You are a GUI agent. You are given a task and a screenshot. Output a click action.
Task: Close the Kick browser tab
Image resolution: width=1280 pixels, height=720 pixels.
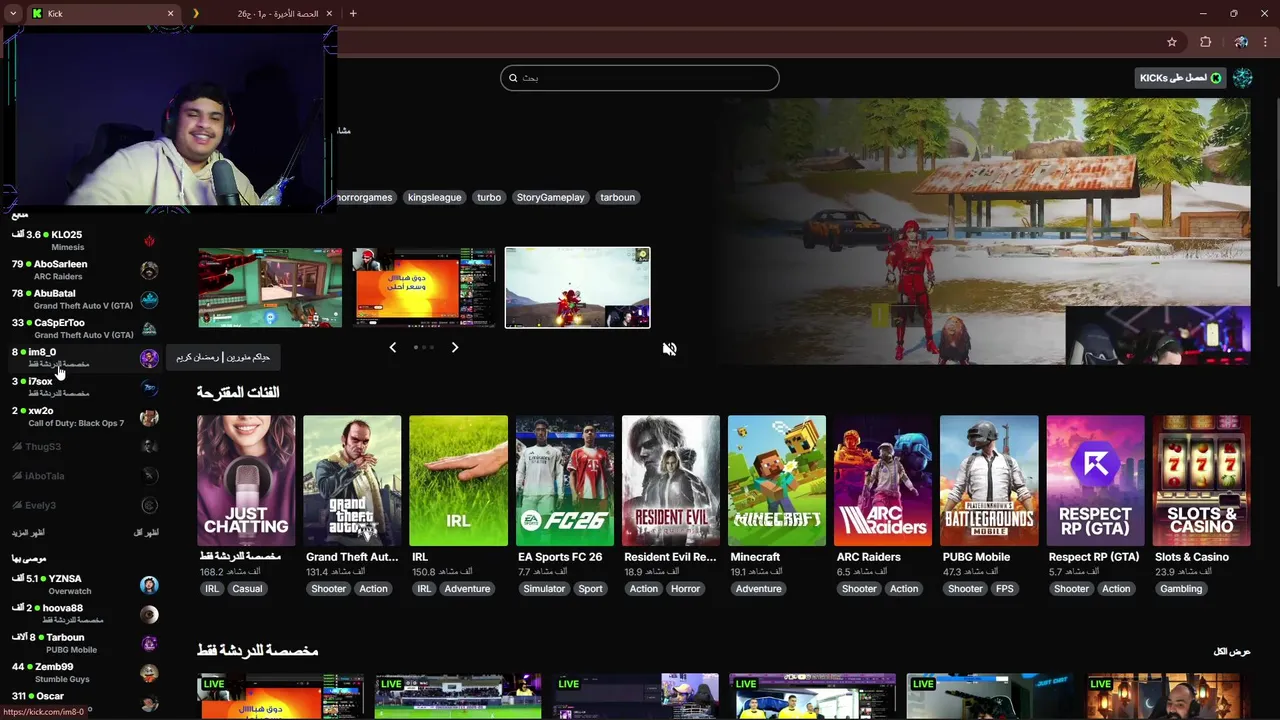tap(170, 13)
